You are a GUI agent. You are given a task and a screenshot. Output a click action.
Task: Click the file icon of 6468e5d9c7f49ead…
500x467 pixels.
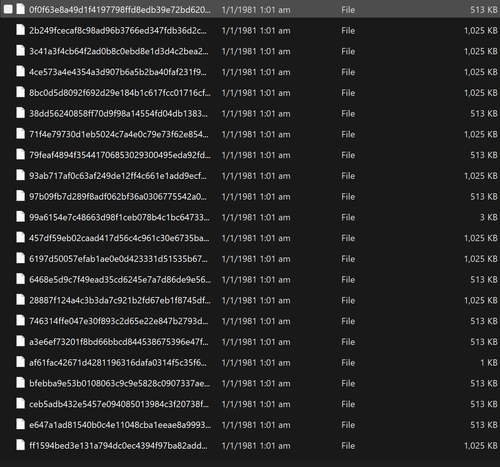point(21,279)
